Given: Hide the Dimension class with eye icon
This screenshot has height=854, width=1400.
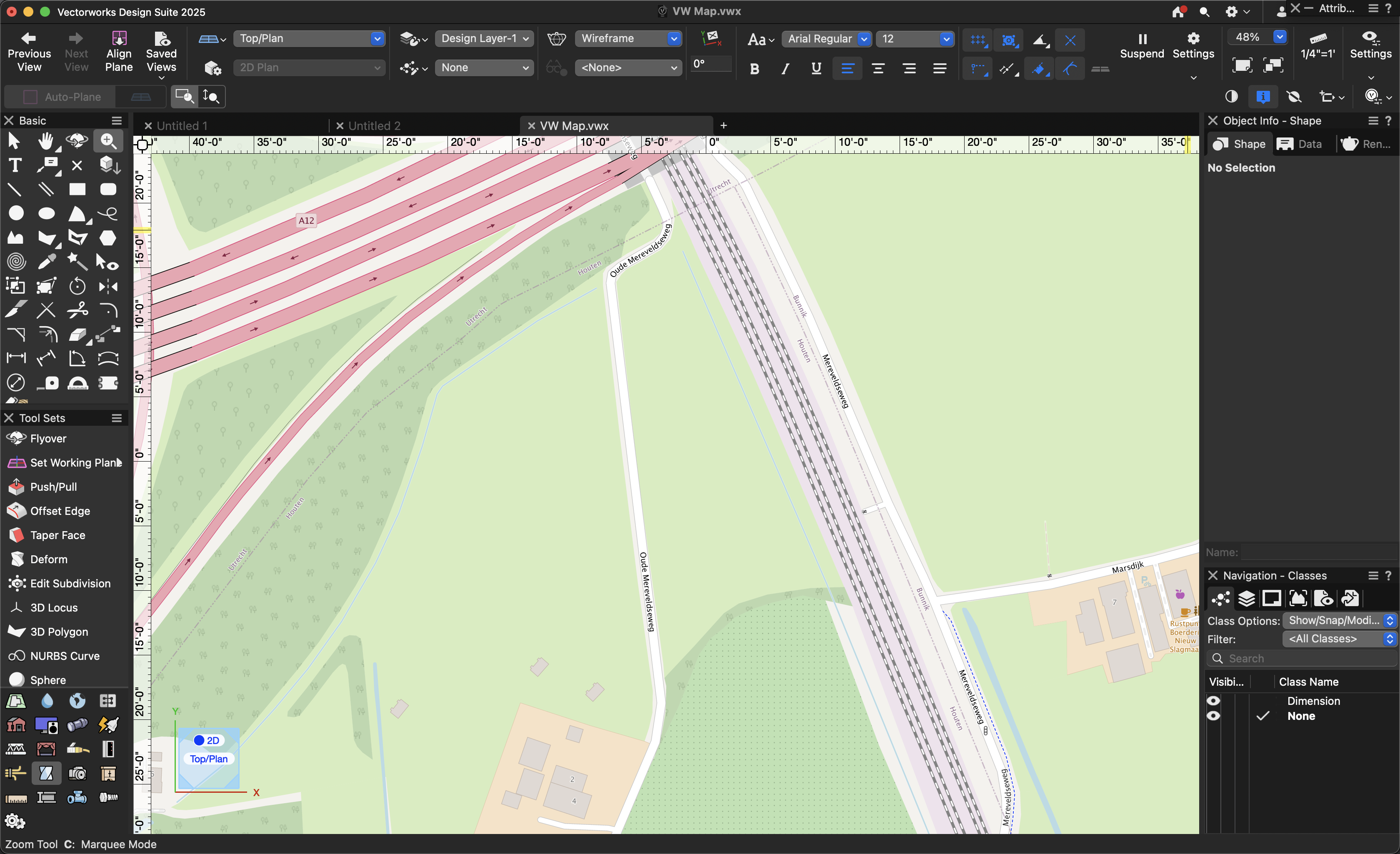Looking at the screenshot, I should click(x=1213, y=701).
